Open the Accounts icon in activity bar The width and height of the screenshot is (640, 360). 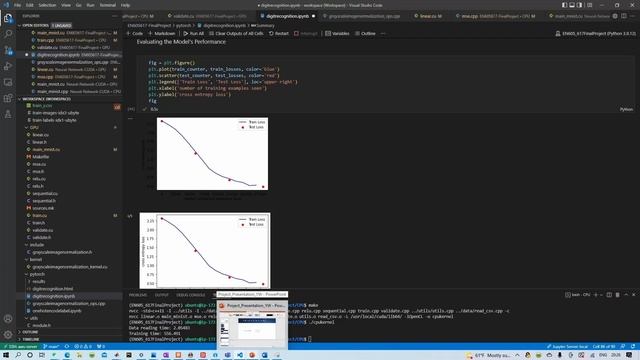pos(8,319)
